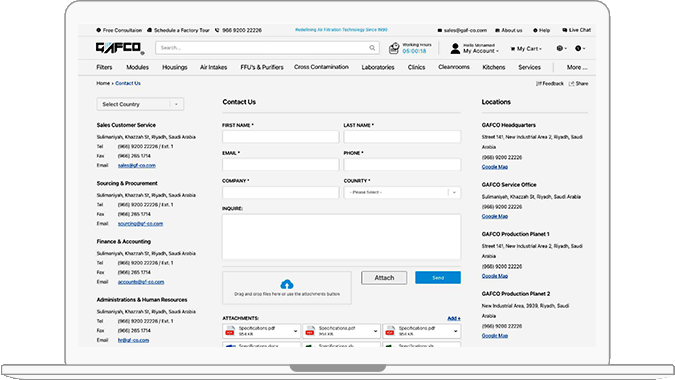Click the sourcing@gf-co.com email link
Screen dimensions: 675x380
click(x=140, y=224)
